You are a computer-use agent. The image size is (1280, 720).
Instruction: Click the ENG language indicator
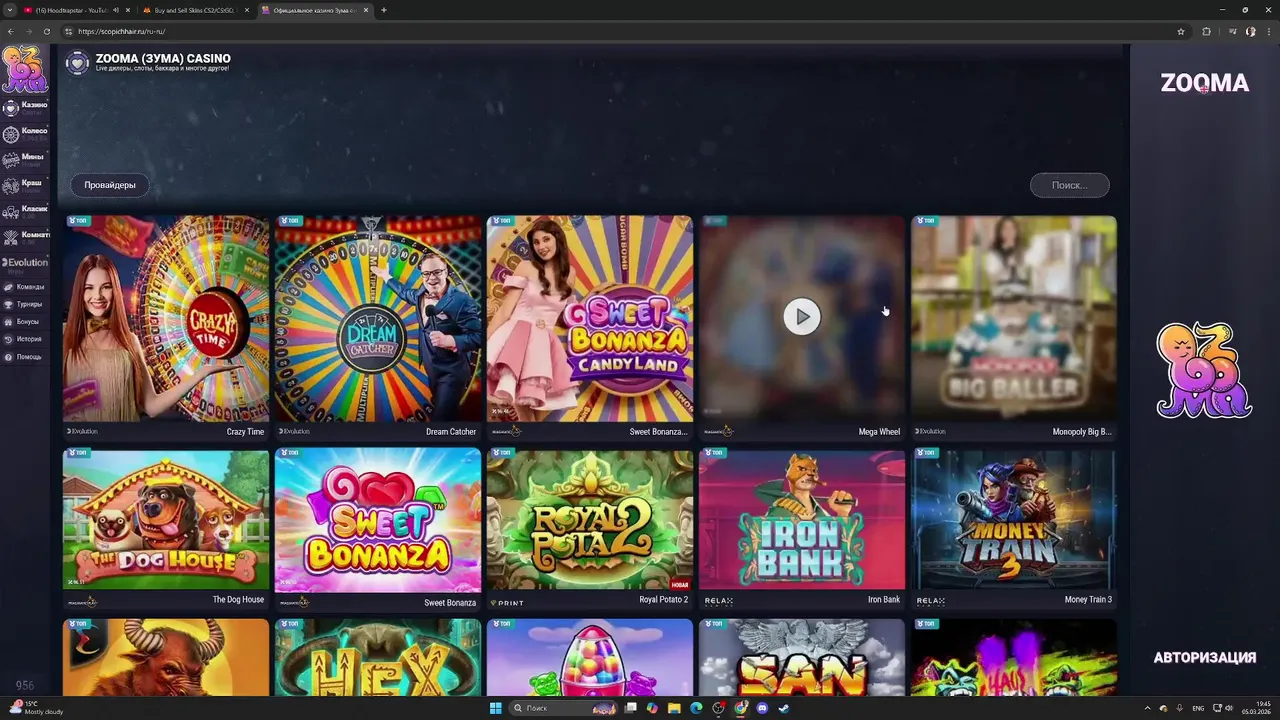[1198, 708]
